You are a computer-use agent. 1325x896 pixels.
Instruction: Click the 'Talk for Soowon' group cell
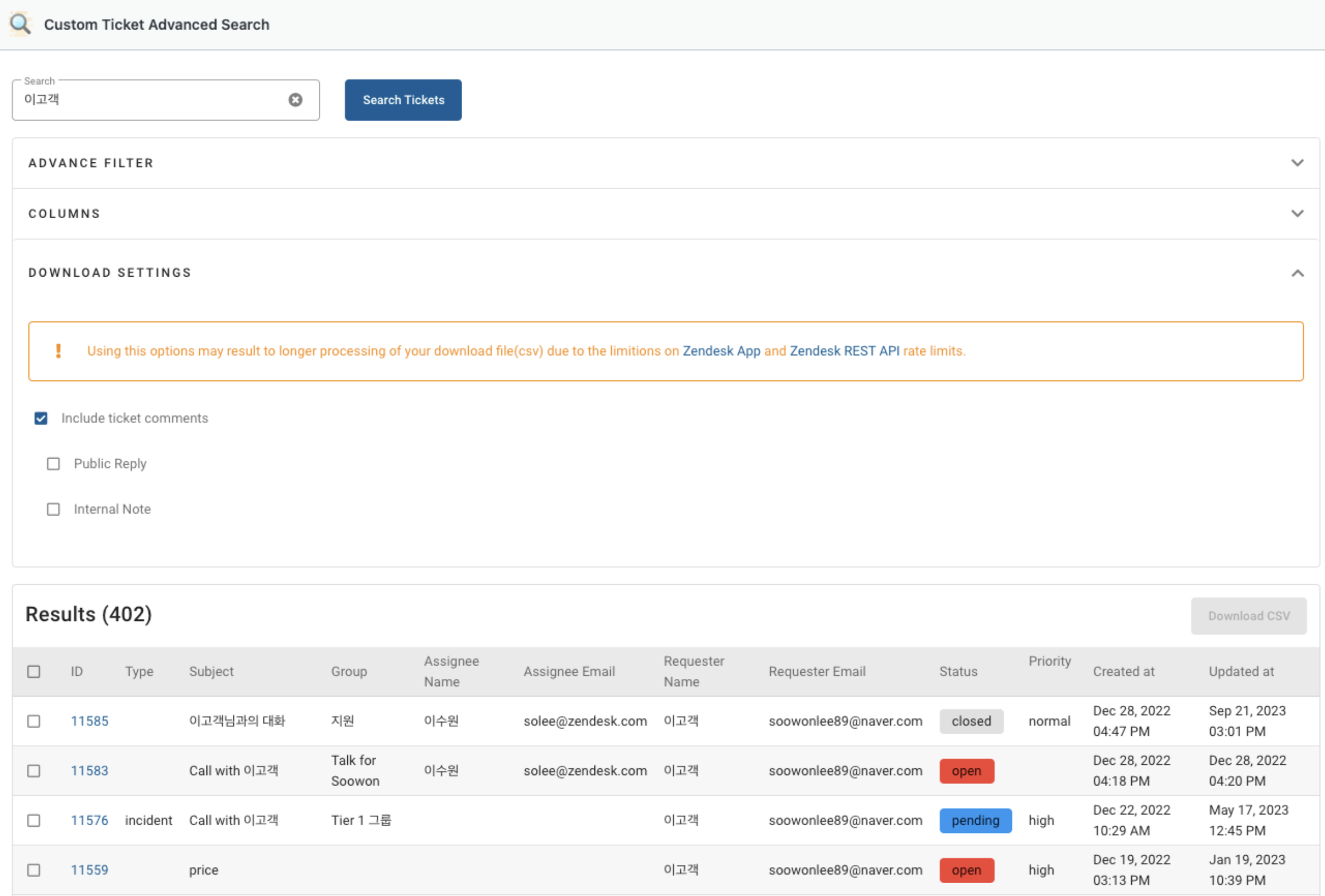click(354, 770)
